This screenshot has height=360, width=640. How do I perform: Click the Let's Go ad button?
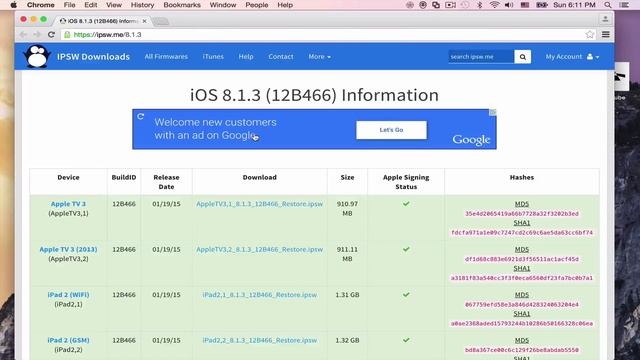click(391, 130)
